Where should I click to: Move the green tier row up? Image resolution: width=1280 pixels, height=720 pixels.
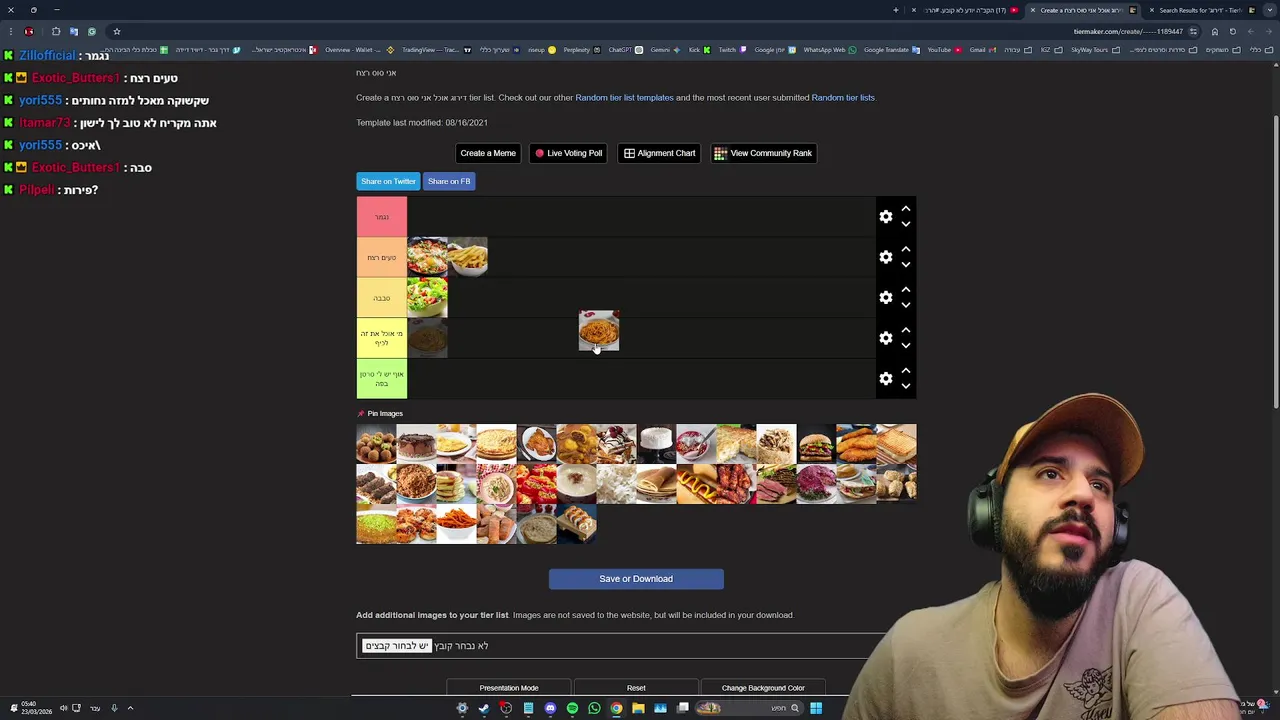[x=905, y=371]
